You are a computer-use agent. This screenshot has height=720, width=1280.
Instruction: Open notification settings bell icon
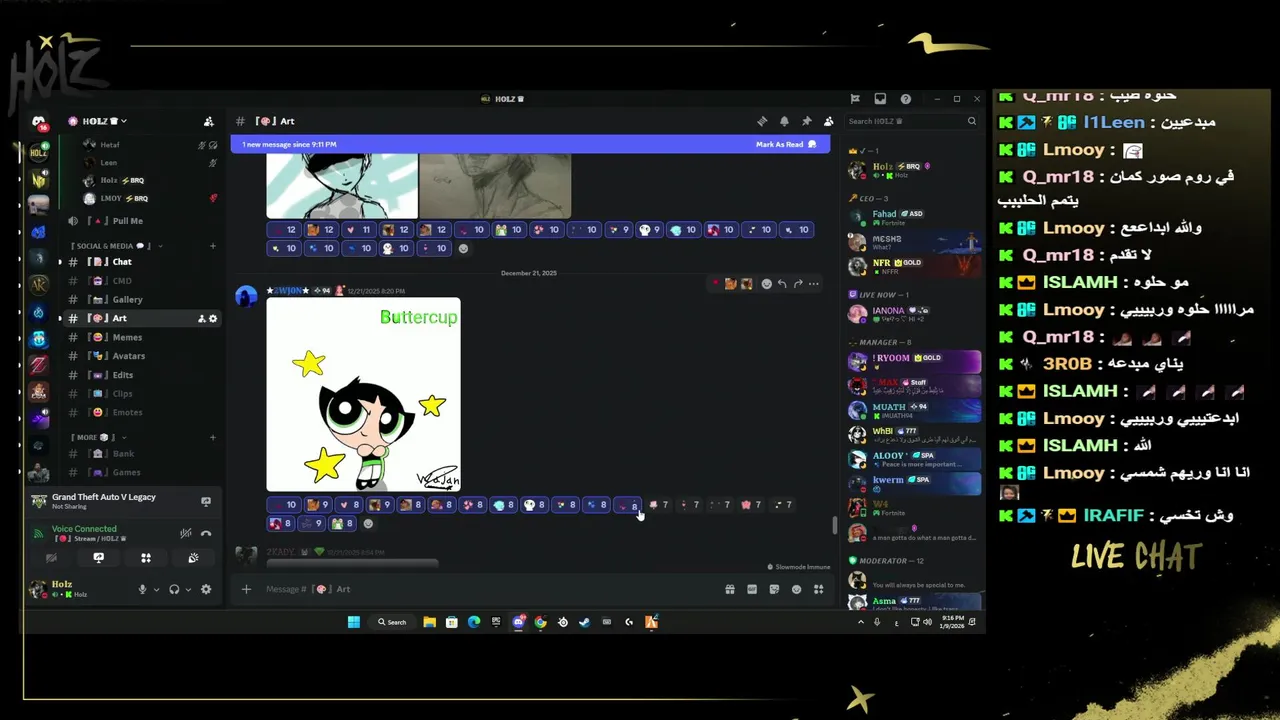(x=784, y=121)
